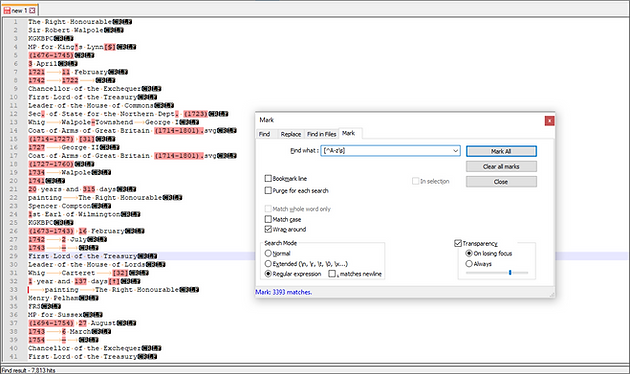The height and width of the screenshot is (374, 630).
Task: Click line 1 'The Right Honourable' text
Action: pyautogui.click(x=70, y=22)
